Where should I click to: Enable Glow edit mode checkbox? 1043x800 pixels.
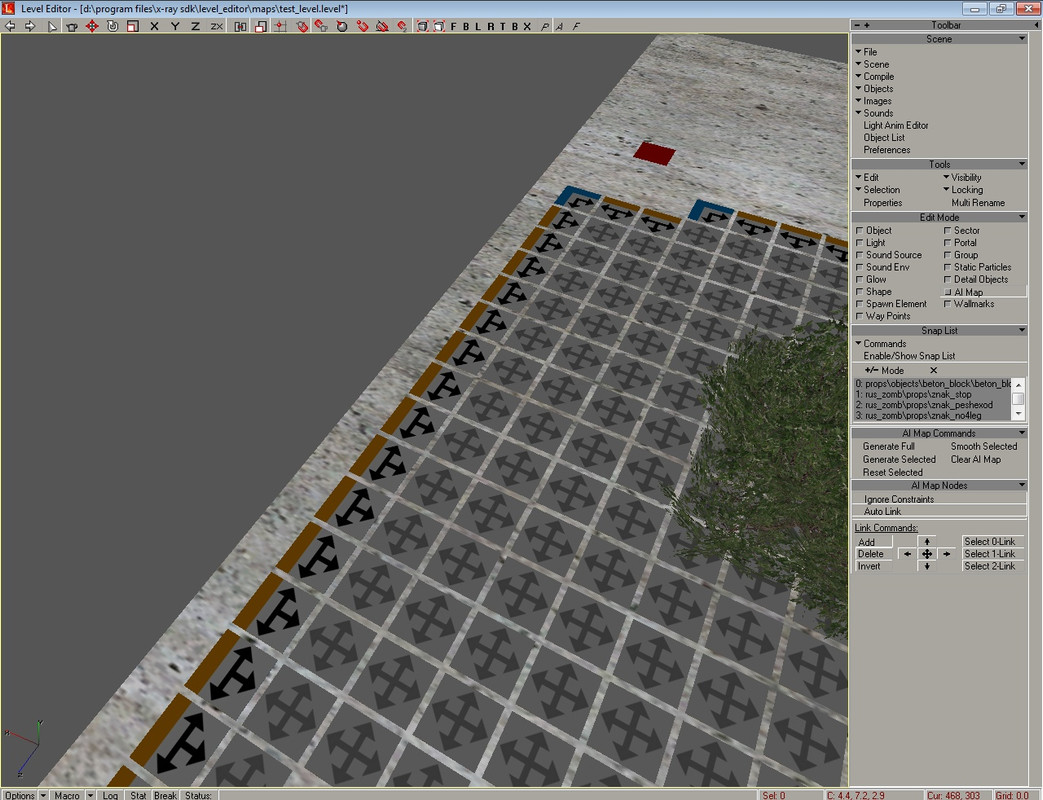click(859, 279)
